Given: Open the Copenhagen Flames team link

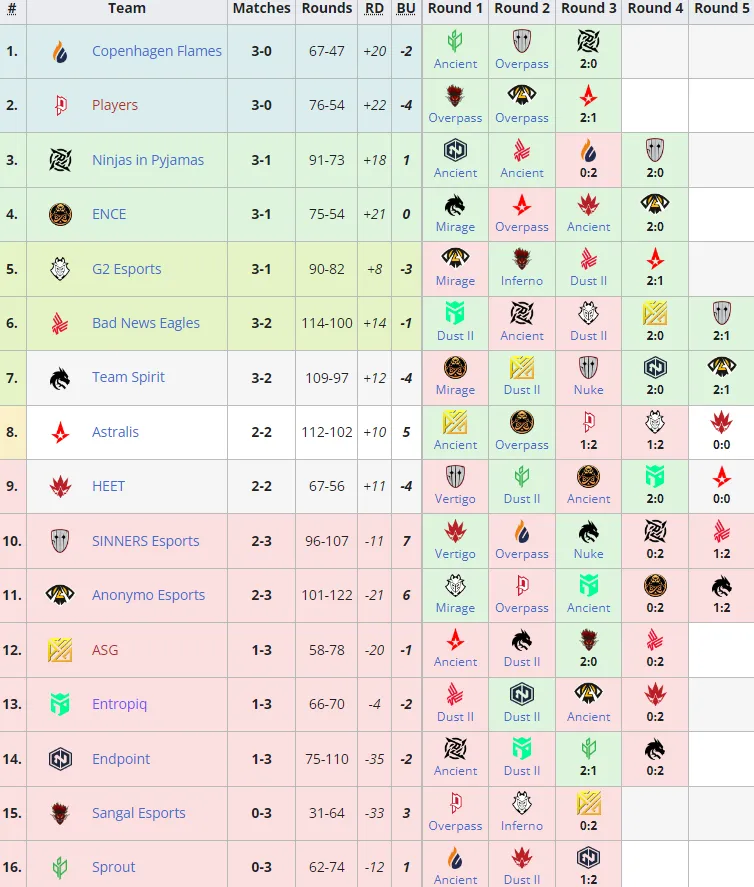Looking at the screenshot, I should 157,51.
